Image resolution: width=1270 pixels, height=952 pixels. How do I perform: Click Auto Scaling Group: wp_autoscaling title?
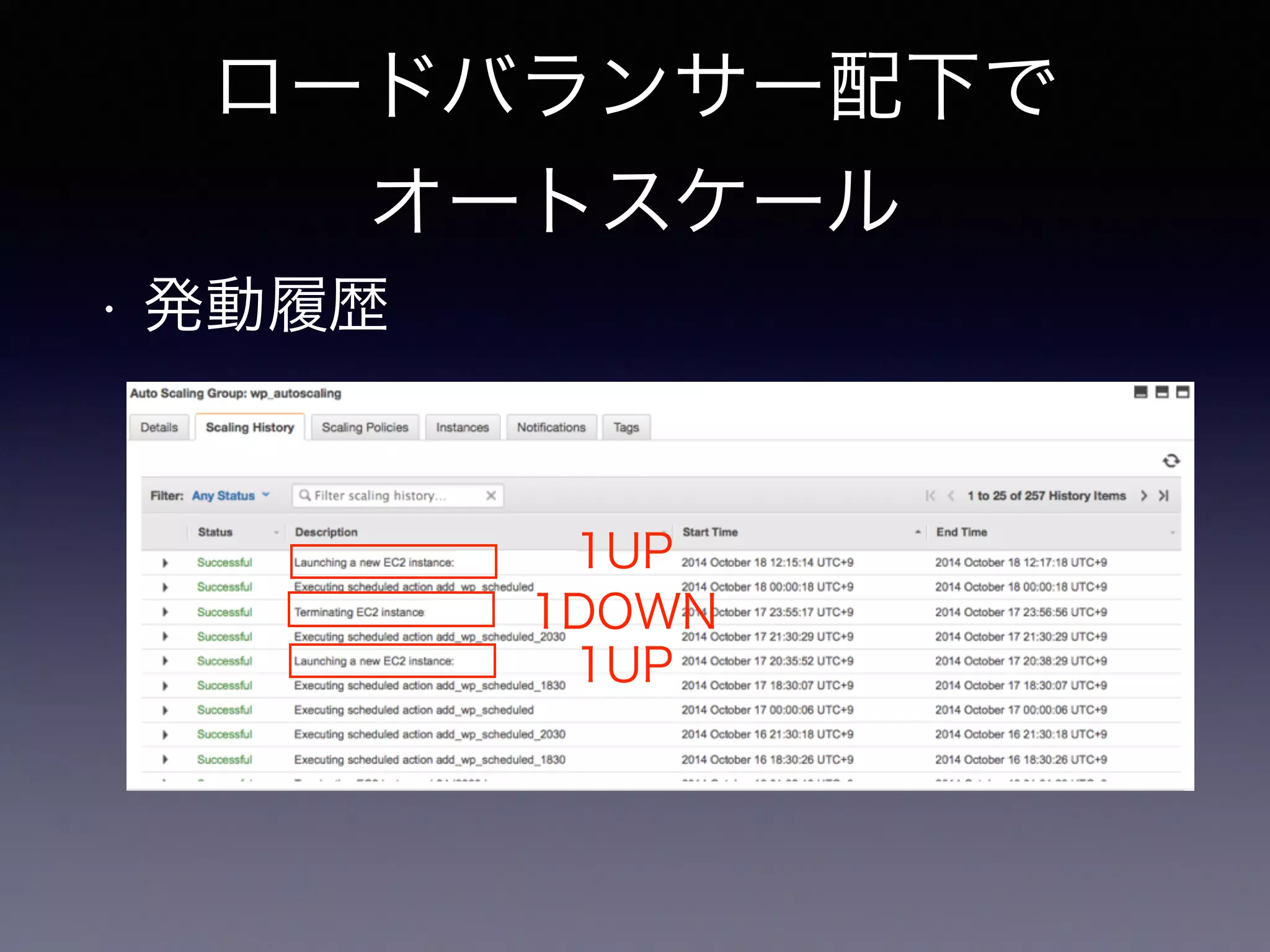tap(236, 393)
